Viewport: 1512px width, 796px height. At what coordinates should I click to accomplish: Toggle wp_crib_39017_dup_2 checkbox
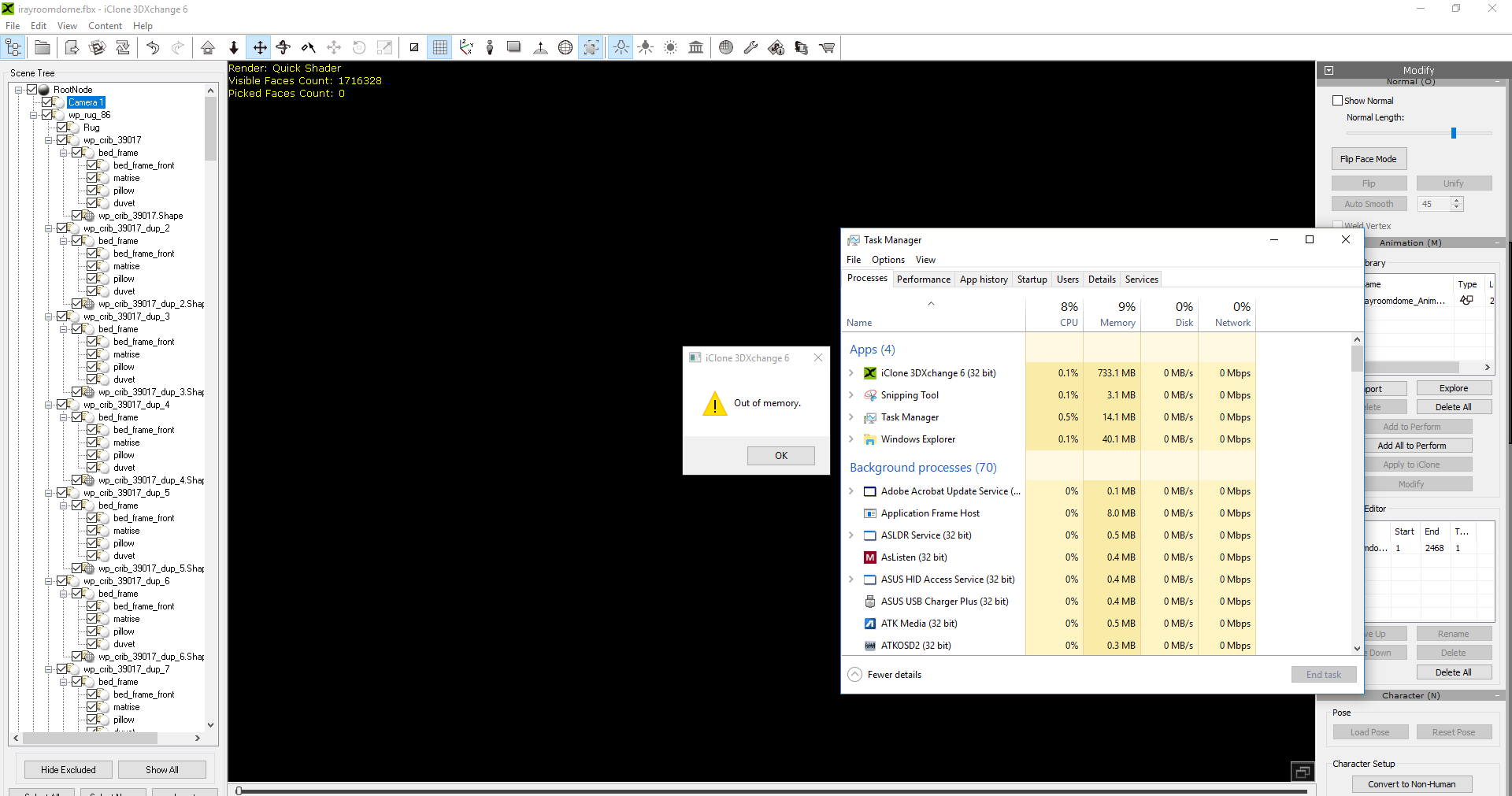tap(61, 228)
